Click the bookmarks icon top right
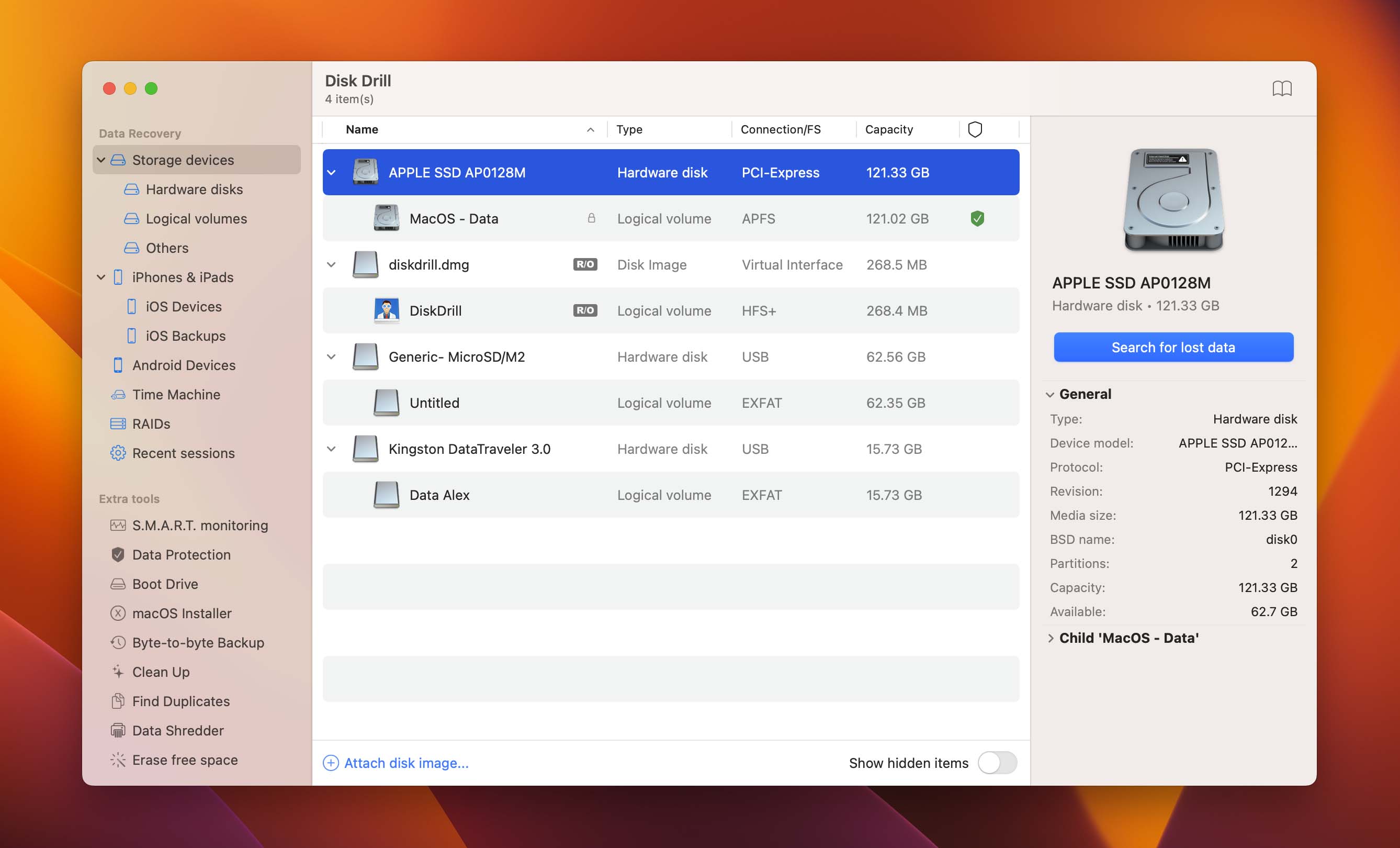Screen dimensions: 1400x848 [1281, 88]
